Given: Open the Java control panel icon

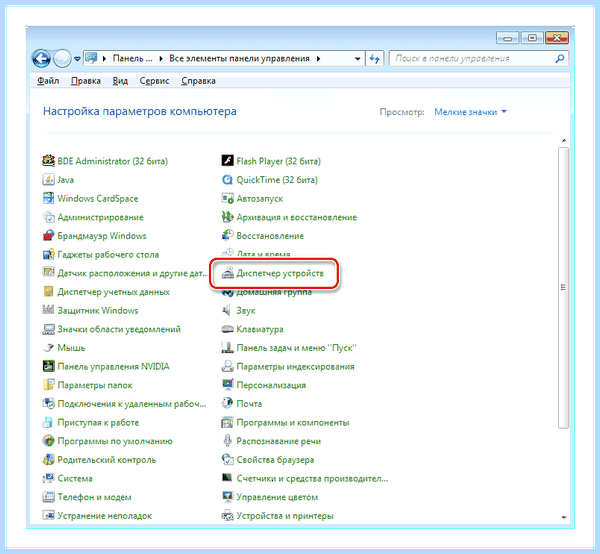Looking at the screenshot, I should tap(48, 179).
